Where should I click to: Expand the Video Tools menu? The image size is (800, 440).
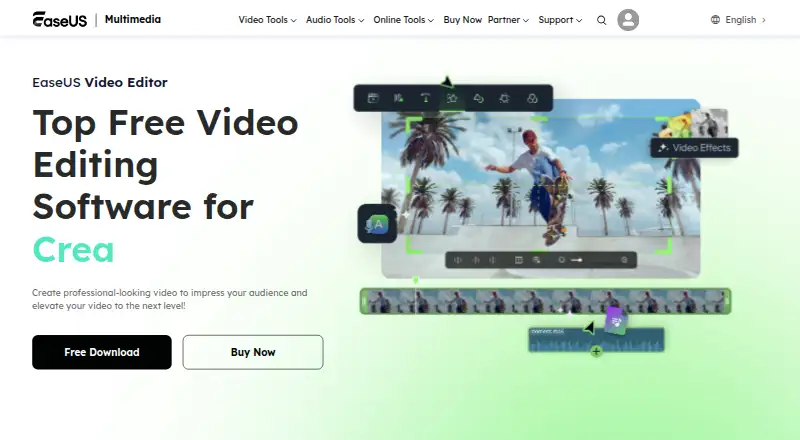point(267,20)
